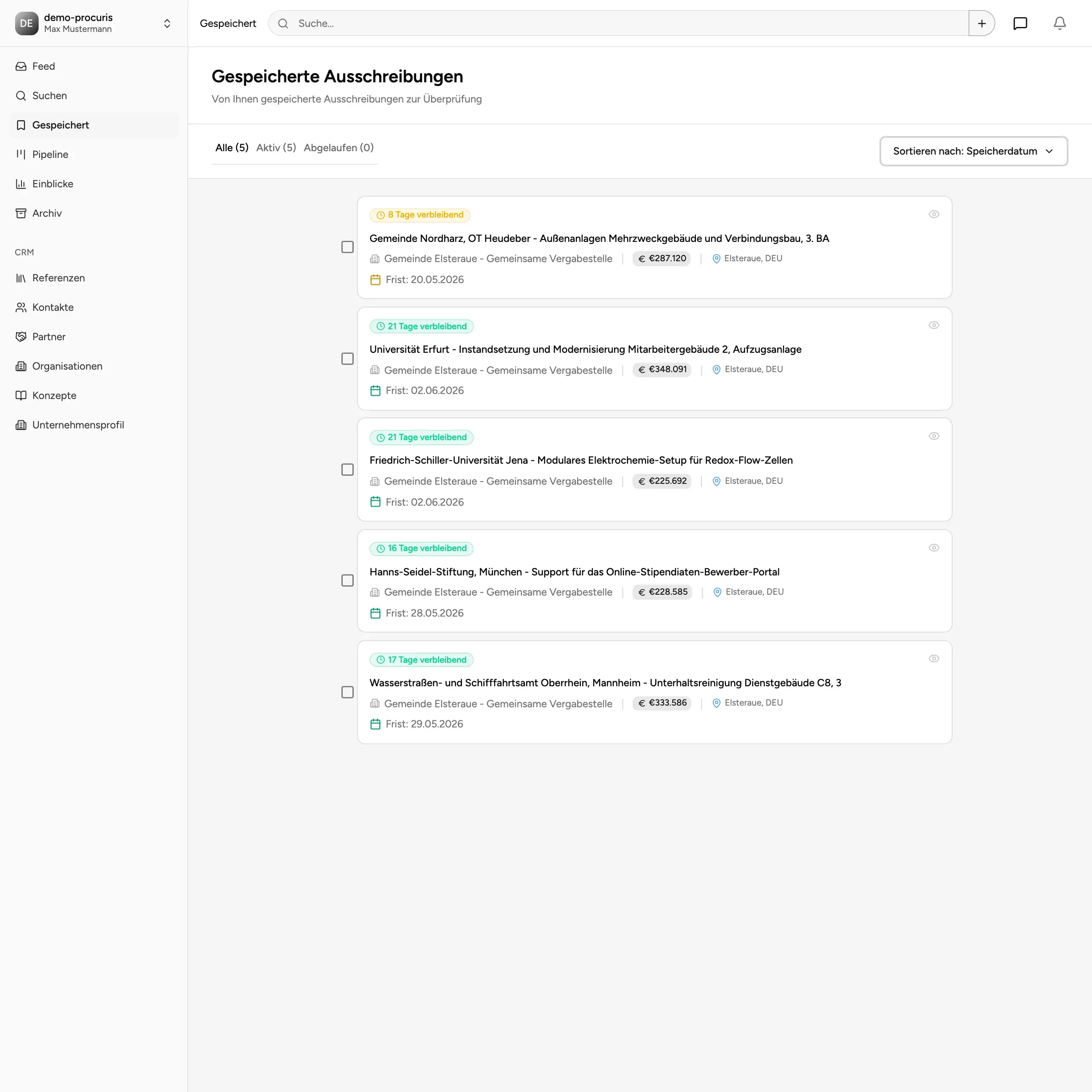Select checkbox for Hanns-Seidel-Stiftung tender
Viewport: 1092px width, 1092px height.
click(x=348, y=580)
